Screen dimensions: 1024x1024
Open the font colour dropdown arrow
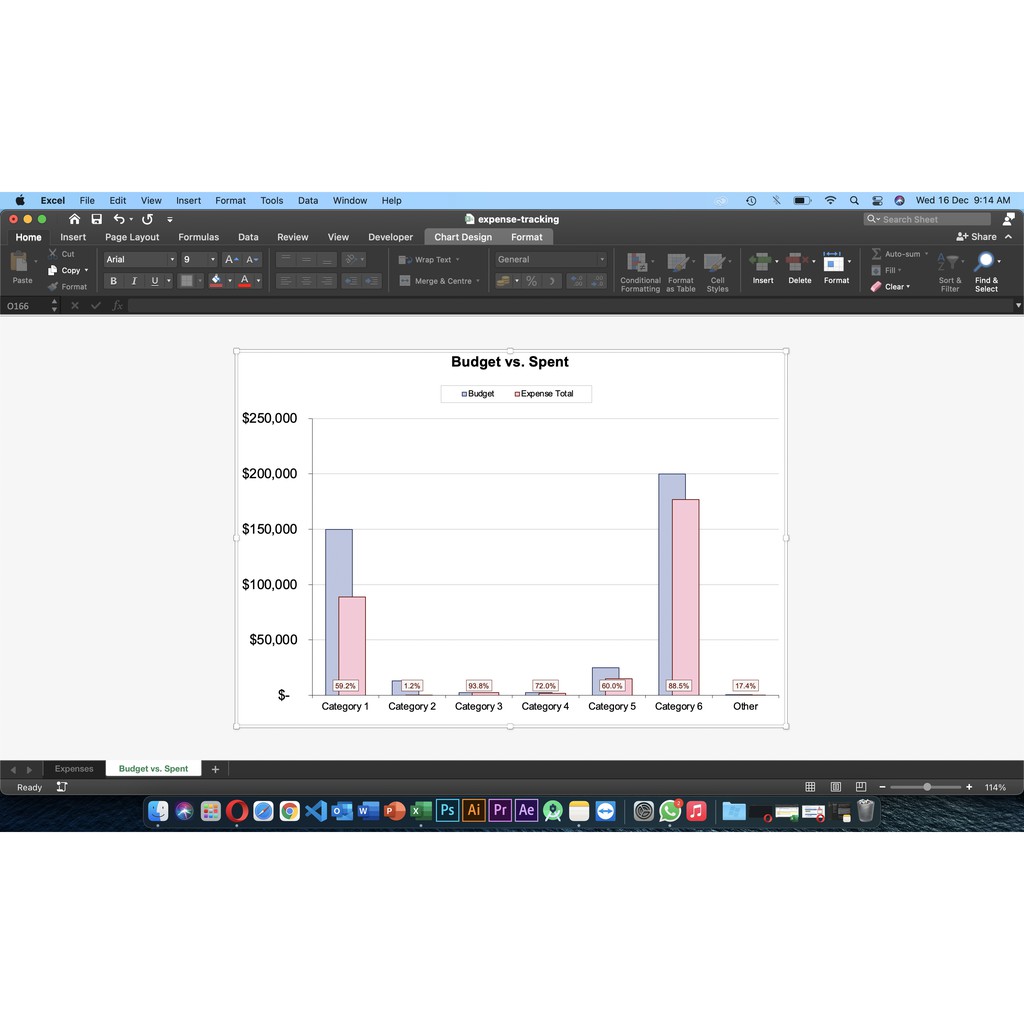257,281
